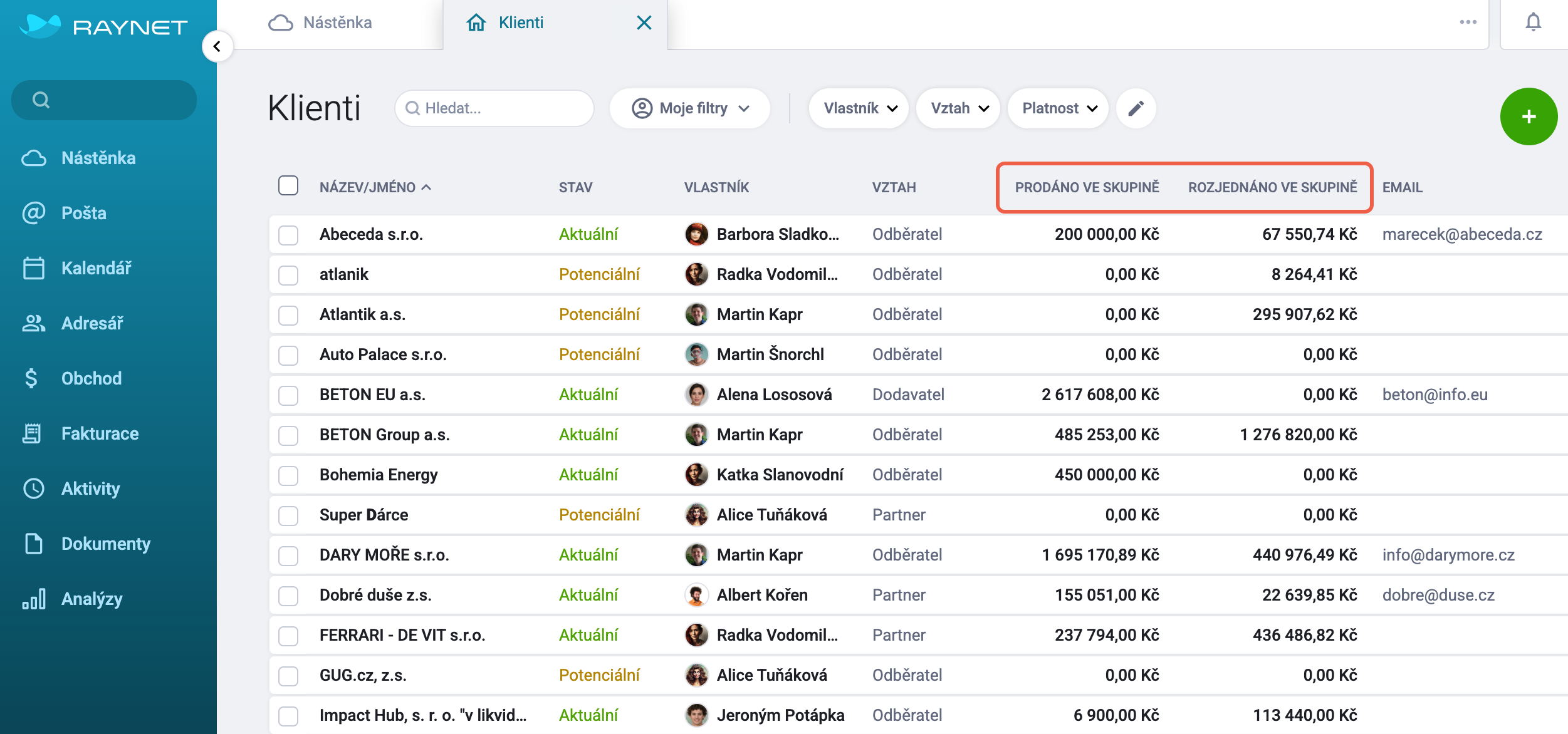Close the Klienti tab
This screenshot has width=1568, height=734.
coord(644,23)
